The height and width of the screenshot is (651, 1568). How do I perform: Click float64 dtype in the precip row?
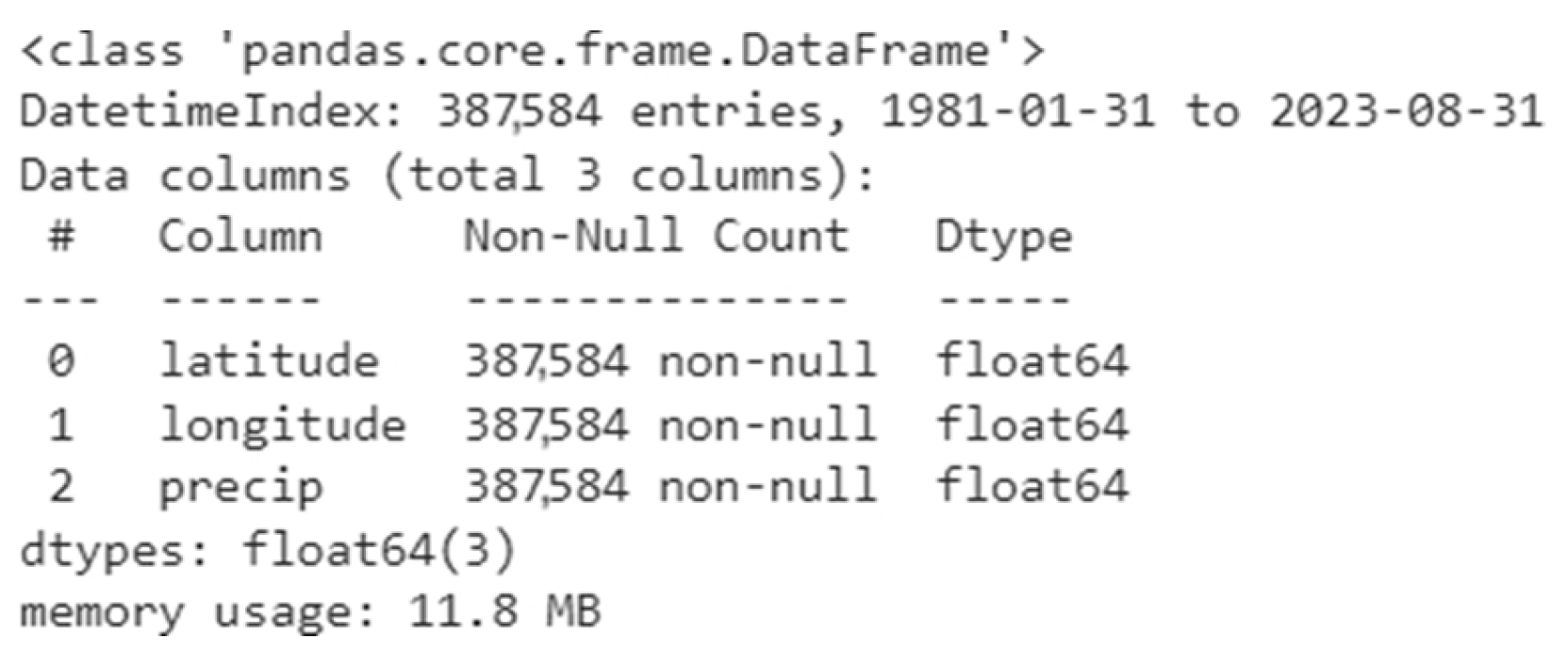pos(1032,487)
